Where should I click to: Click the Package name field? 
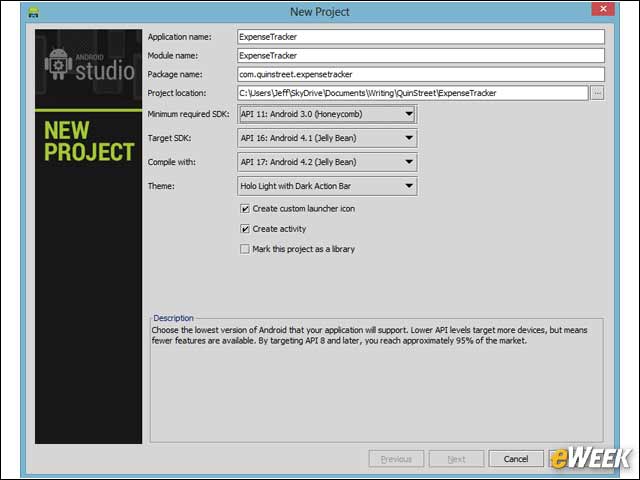(x=420, y=74)
